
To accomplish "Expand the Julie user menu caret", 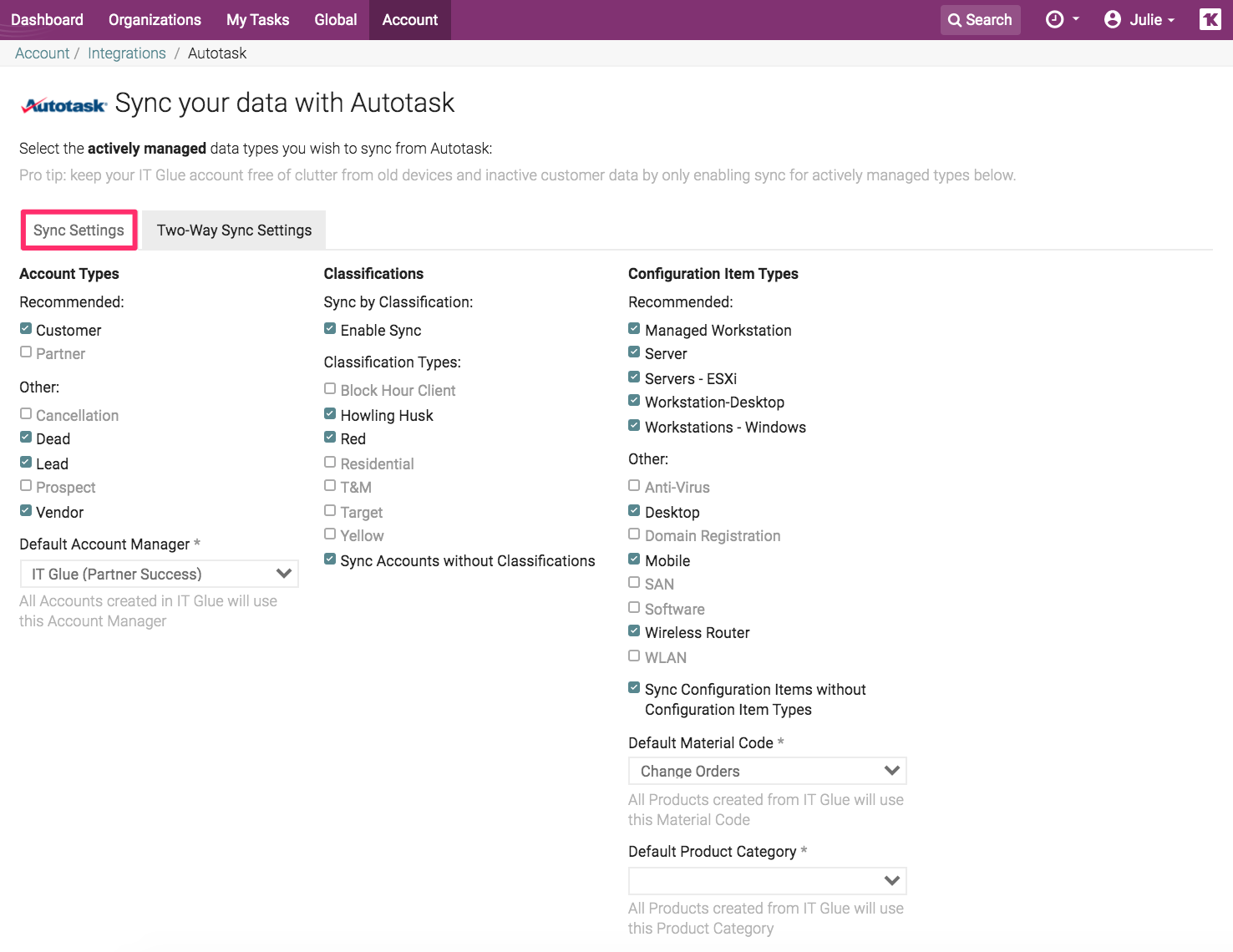I will [1171, 20].
